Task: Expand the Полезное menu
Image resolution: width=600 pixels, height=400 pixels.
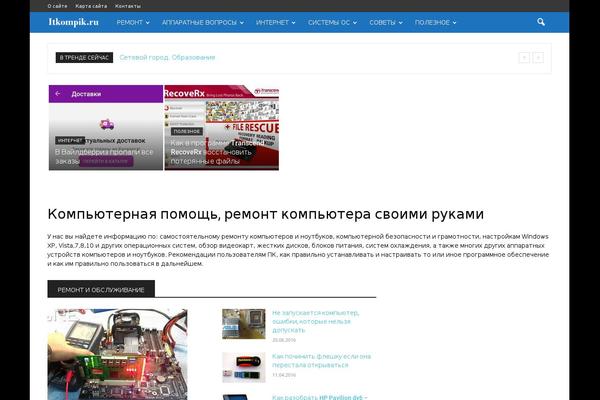Action: [x=435, y=23]
